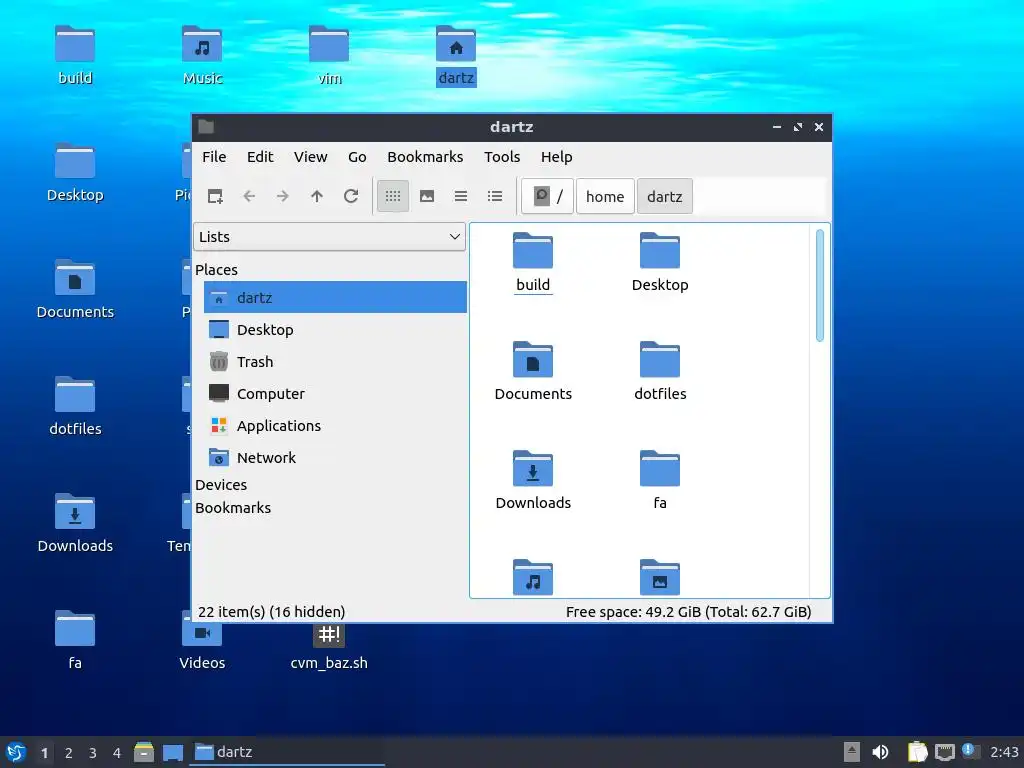Click the cvm_baz.sh script on desktop
The width and height of the screenshot is (1024, 768).
point(329,648)
